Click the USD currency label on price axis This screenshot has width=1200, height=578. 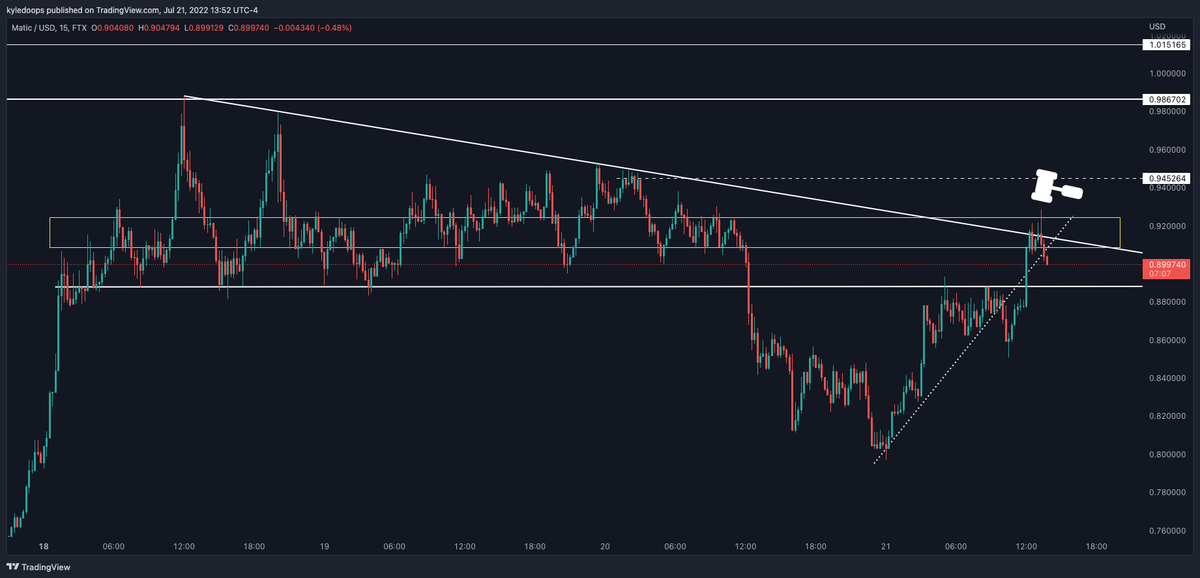[x=1157, y=26]
